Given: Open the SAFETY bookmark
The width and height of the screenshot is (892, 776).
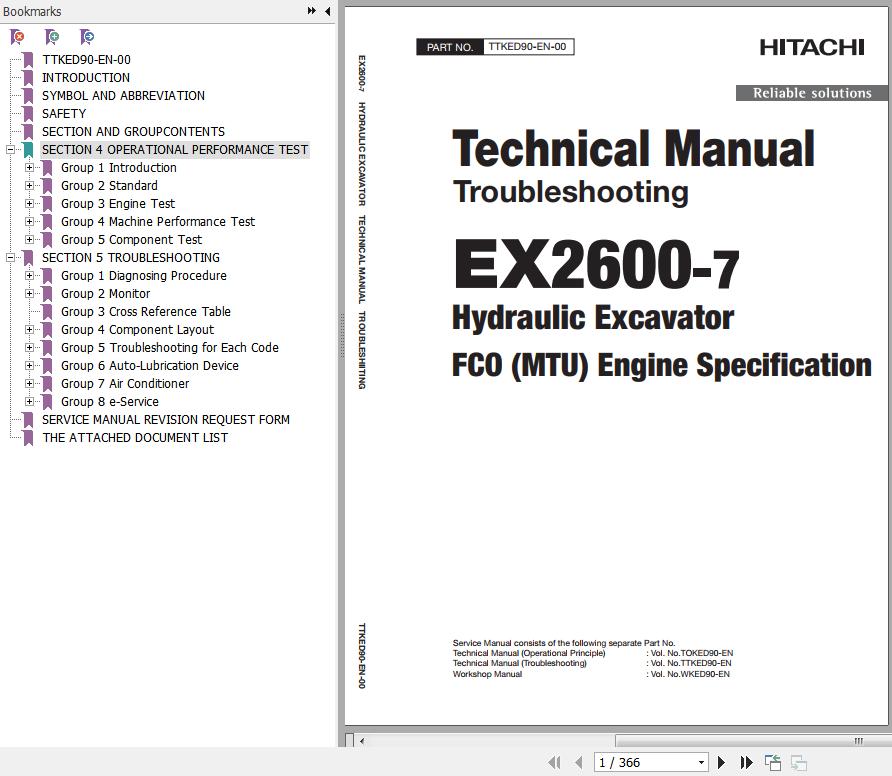Looking at the screenshot, I should 64,114.
